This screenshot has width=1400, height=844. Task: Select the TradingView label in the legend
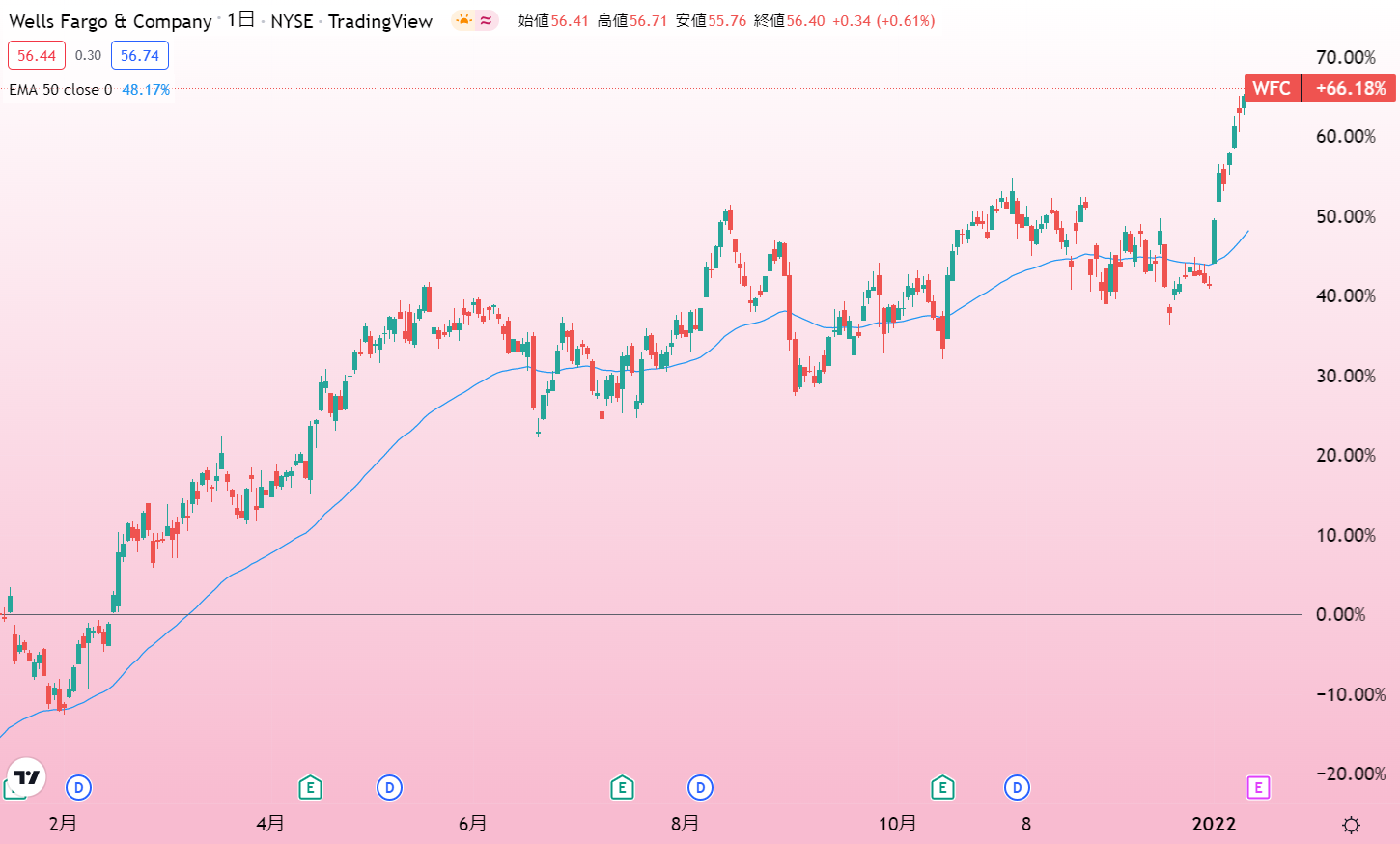coord(380,20)
